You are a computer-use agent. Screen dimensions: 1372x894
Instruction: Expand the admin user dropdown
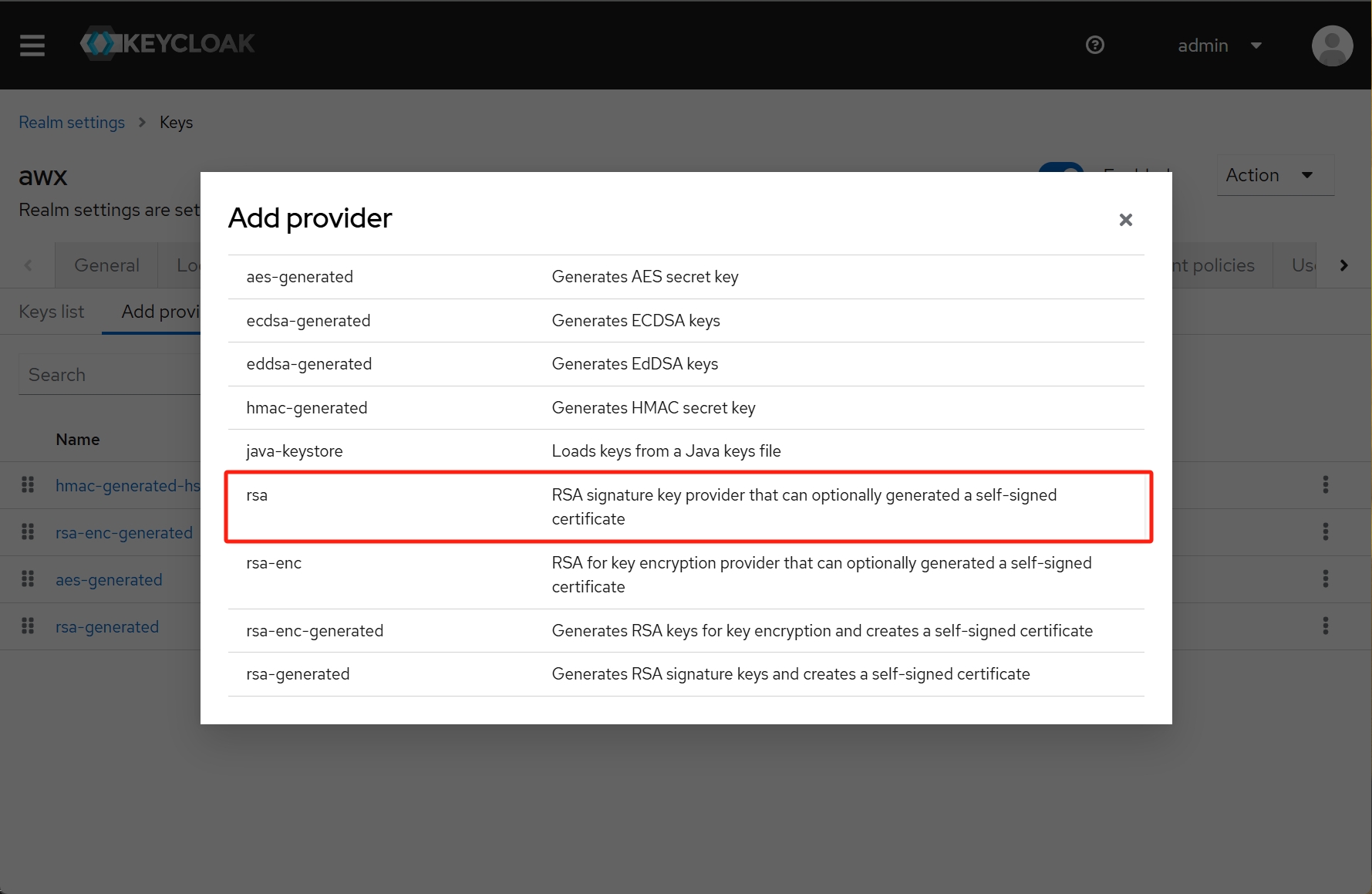[x=1219, y=46]
